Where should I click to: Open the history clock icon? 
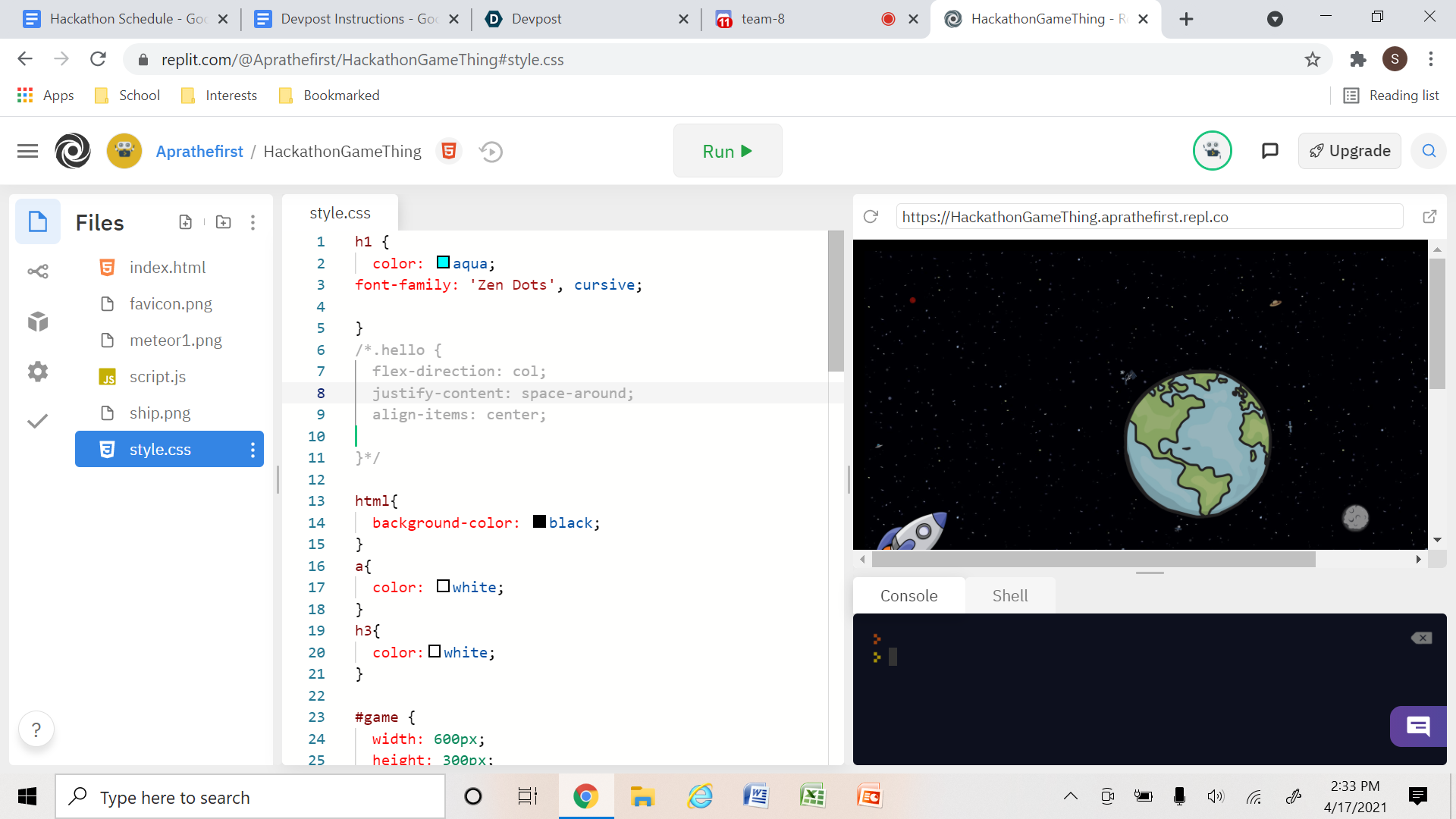tap(491, 152)
